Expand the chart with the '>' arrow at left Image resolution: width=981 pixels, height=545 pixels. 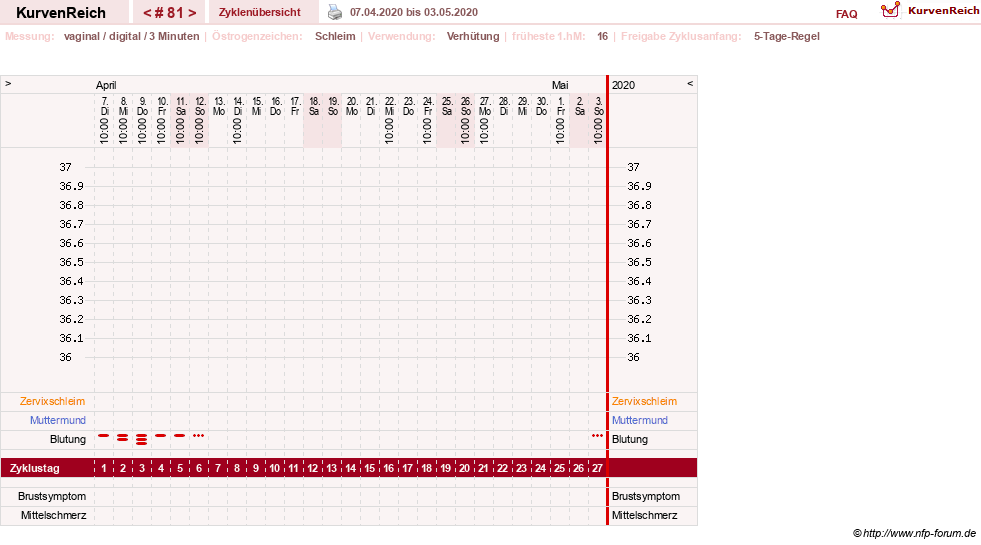point(8,83)
